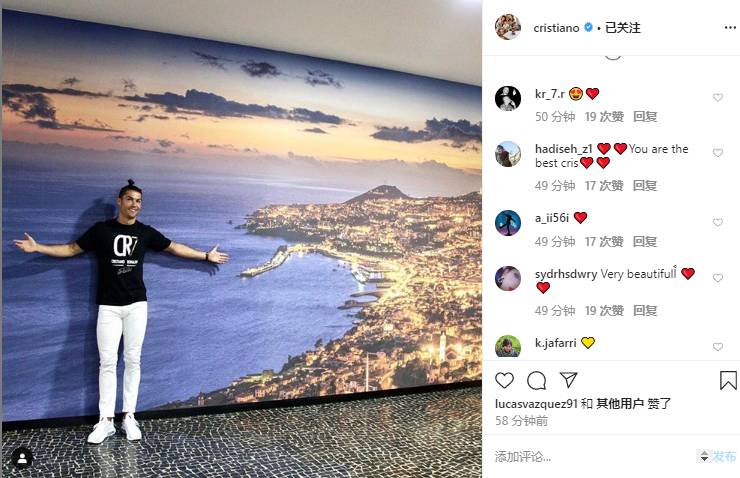
Task: Reply to hadiseh_z1's comment
Action: (x=645, y=185)
